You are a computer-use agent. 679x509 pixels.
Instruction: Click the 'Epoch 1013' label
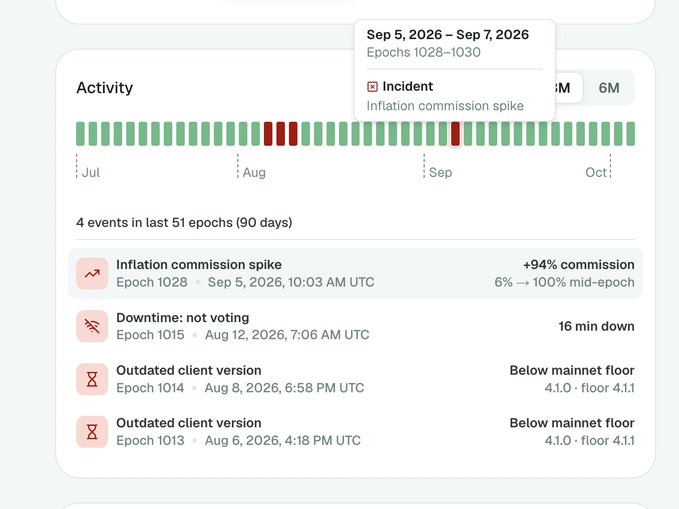click(x=150, y=441)
